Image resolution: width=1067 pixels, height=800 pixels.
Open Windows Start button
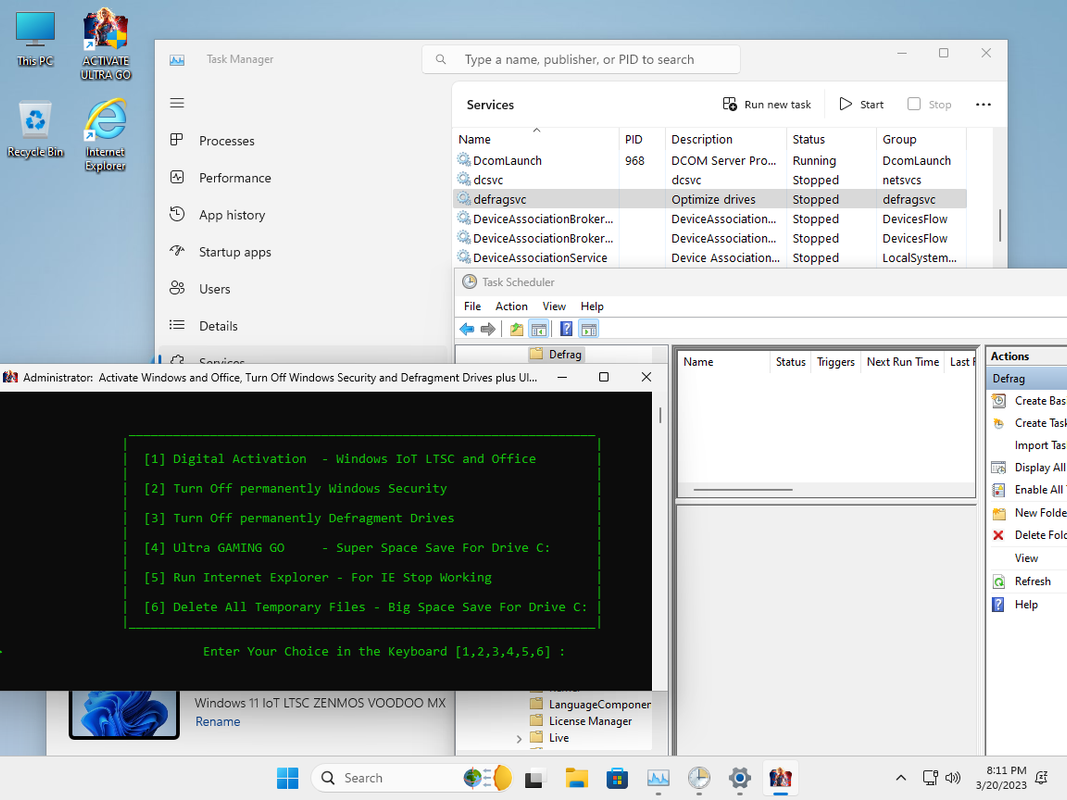coord(287,778)
